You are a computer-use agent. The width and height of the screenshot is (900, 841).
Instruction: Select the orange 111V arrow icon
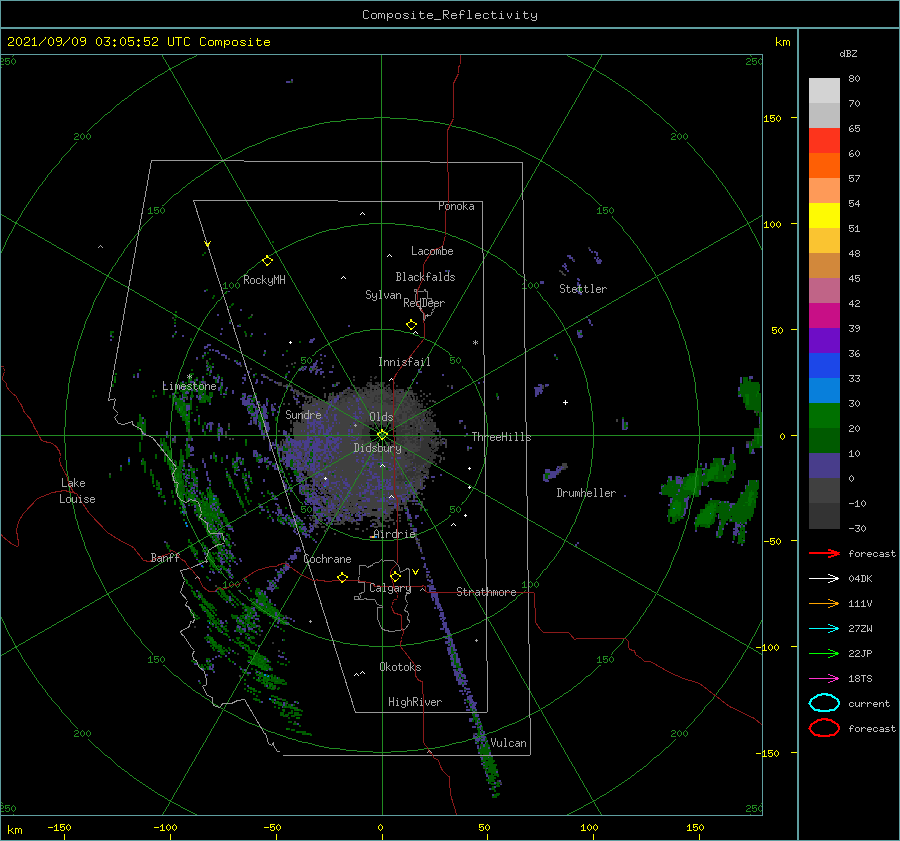click(824, 603)
